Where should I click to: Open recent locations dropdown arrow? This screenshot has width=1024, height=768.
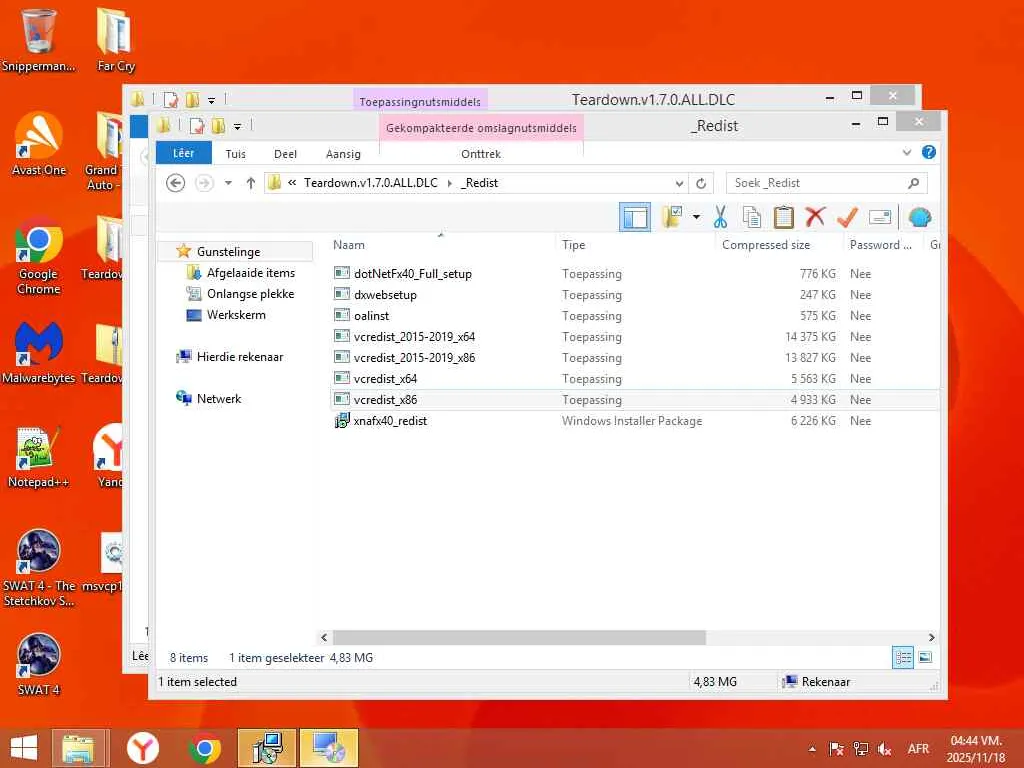(228, 183)
